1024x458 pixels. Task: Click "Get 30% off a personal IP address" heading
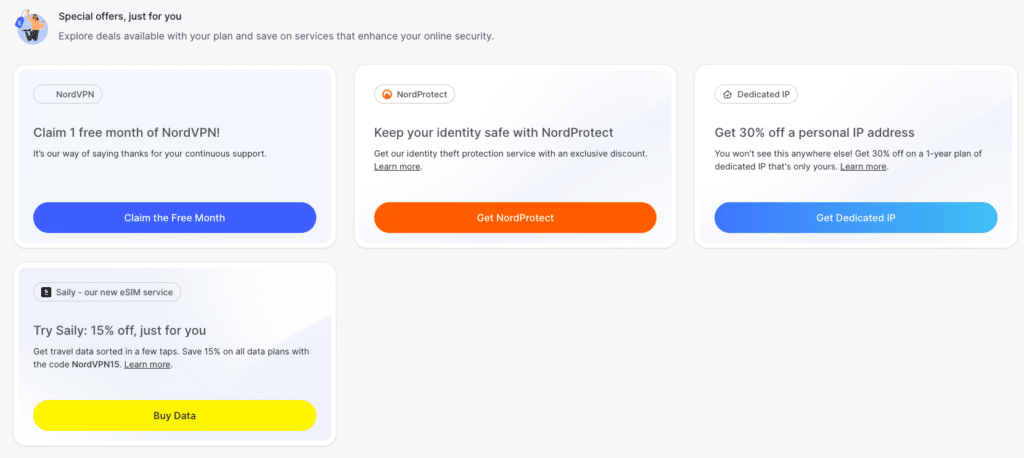coord(814,132)
